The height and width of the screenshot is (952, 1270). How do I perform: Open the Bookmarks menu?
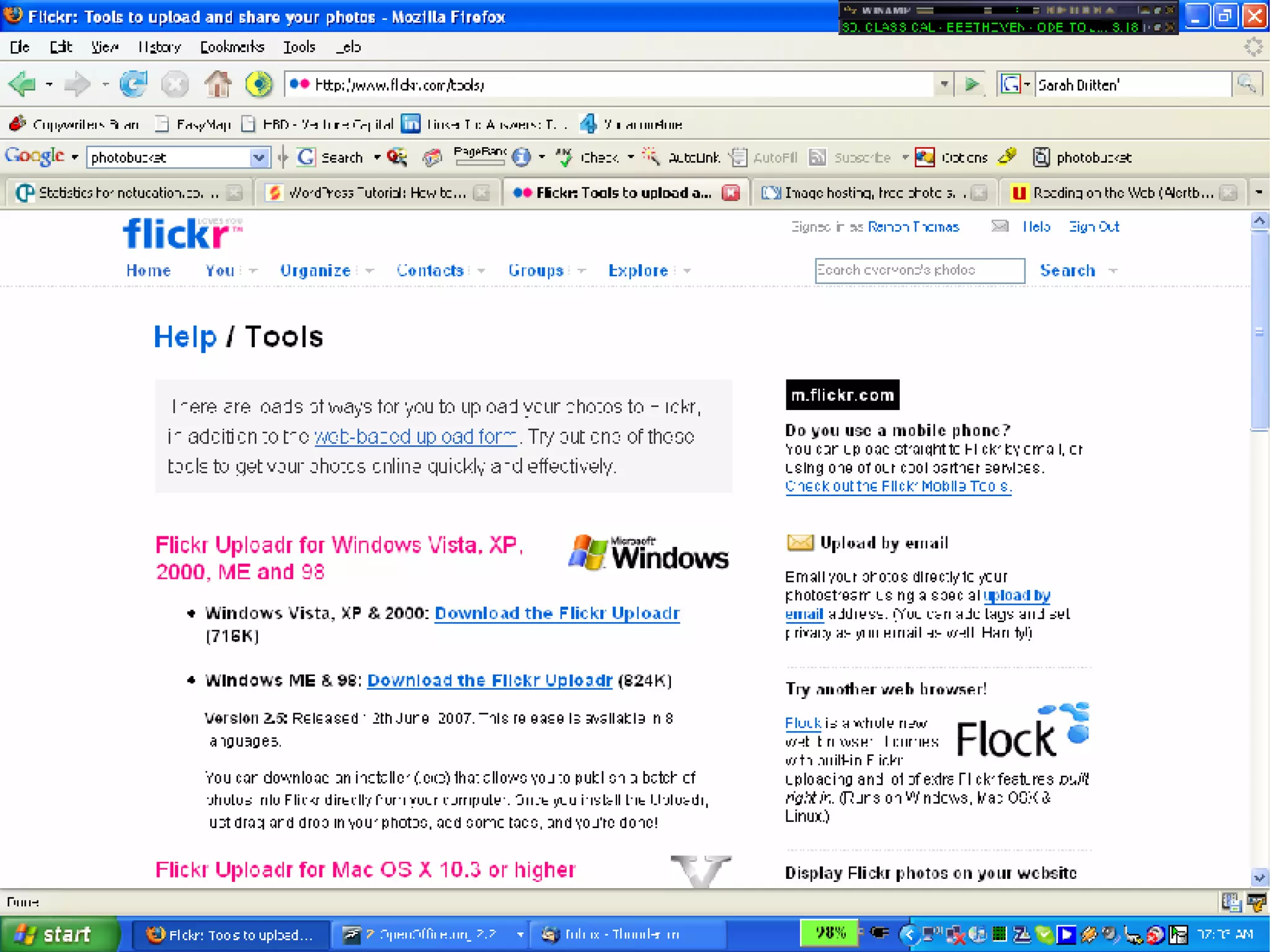click(x=231, y=47)
